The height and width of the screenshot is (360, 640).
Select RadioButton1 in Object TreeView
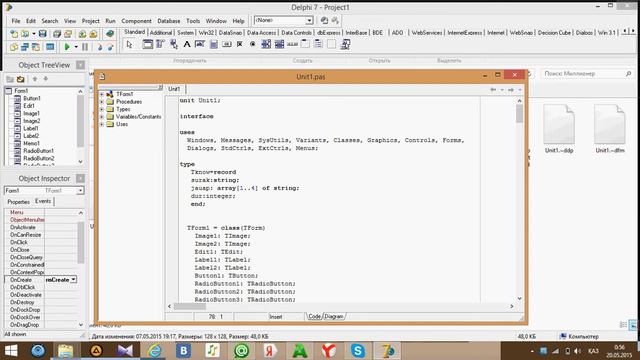[x=38, y=151]
